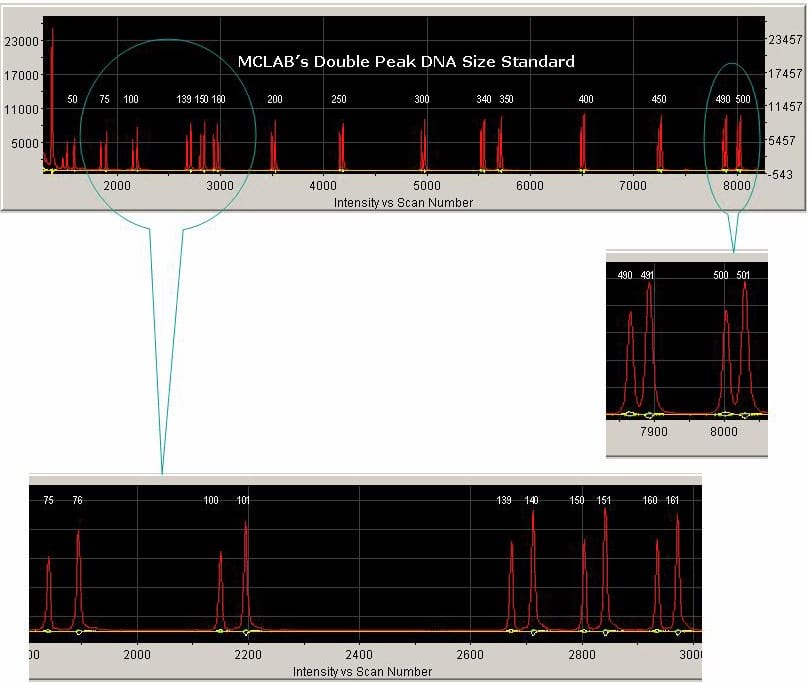
Task: Select the 200 peak label in top chart
Action: (275, 99)
